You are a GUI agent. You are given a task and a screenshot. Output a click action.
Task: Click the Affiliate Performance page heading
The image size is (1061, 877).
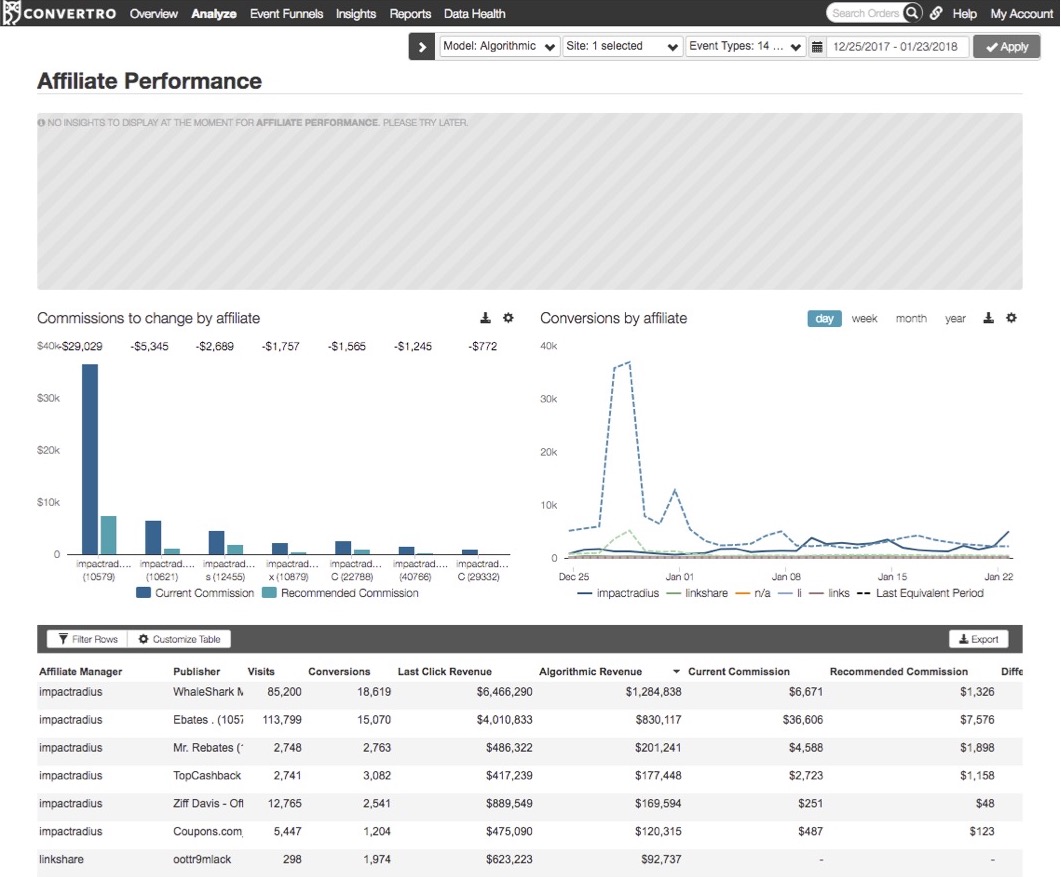(x=150, y=81)
